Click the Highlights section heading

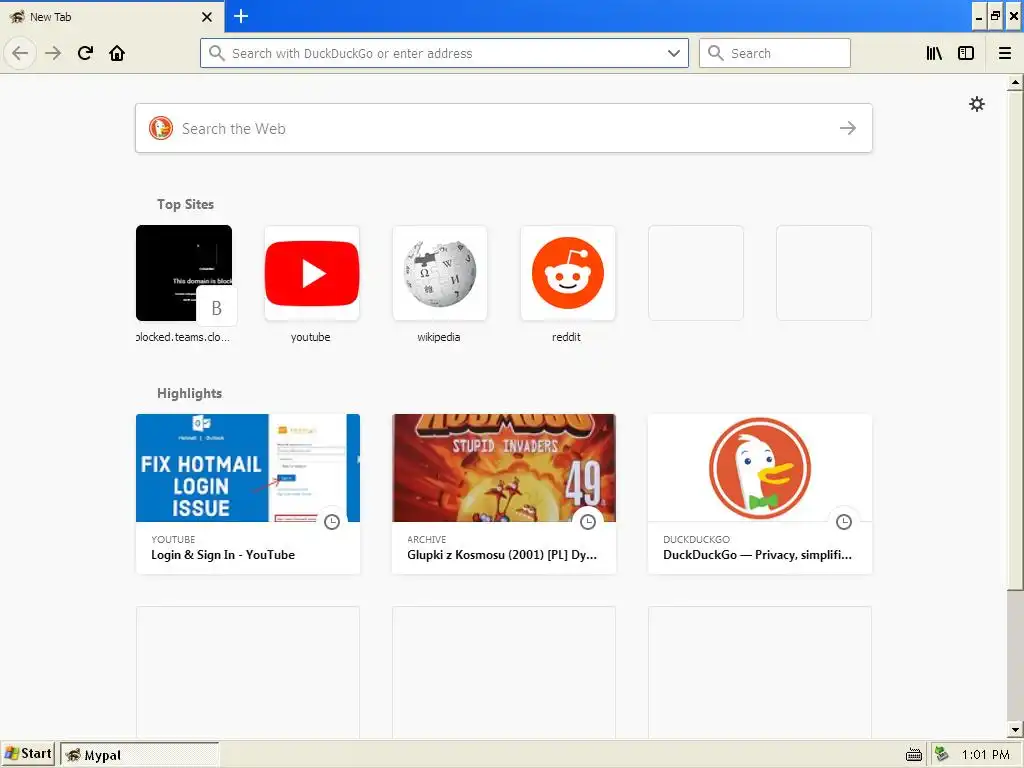pyautogui.click(x=189, y=393)
